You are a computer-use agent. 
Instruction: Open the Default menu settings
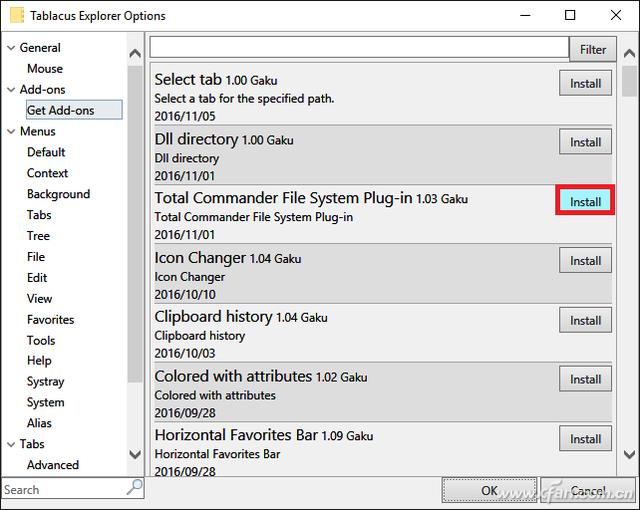click(46, 152)
